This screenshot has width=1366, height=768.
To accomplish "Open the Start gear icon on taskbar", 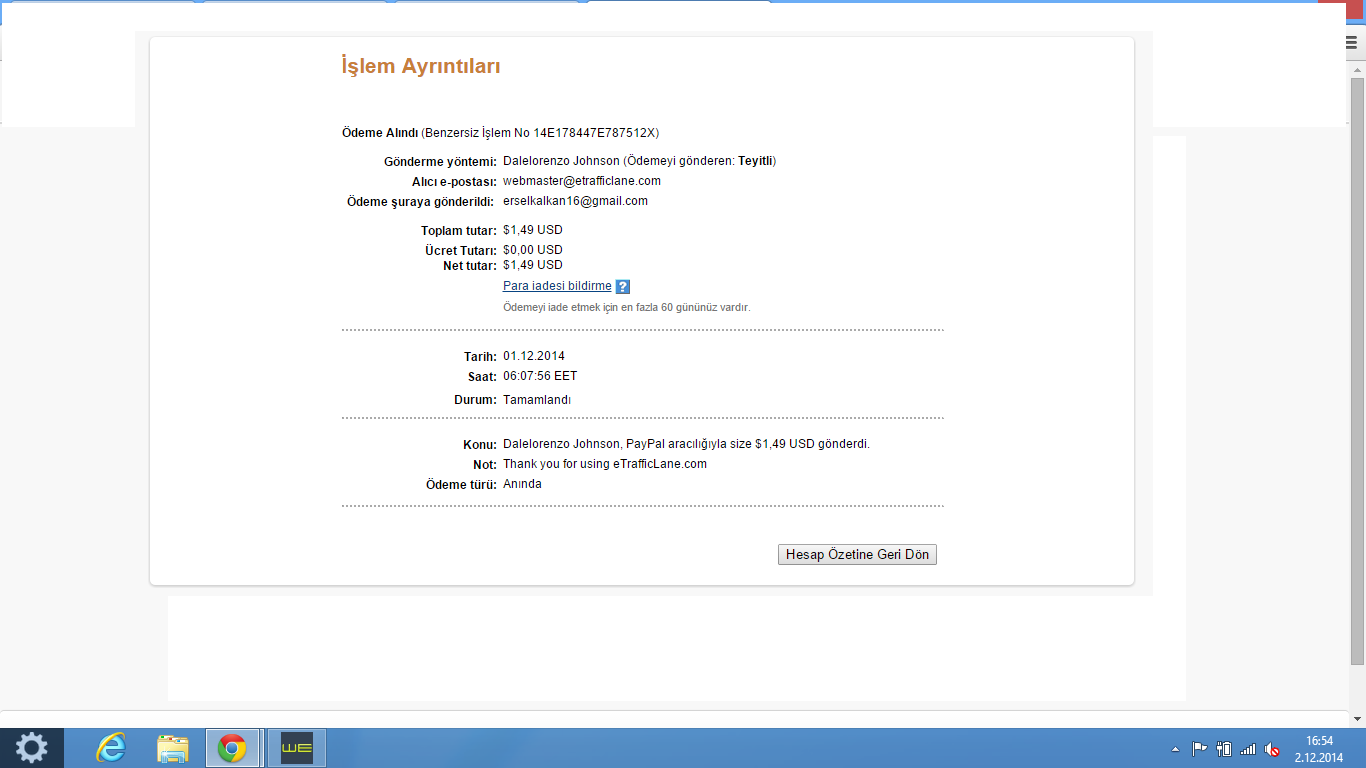I will click(32, 748).
